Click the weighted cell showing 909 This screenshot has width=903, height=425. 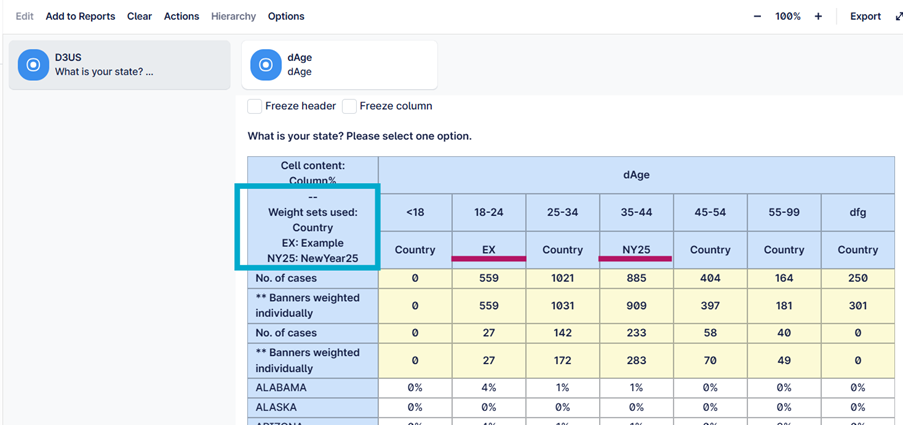click(x=636, y=306)
